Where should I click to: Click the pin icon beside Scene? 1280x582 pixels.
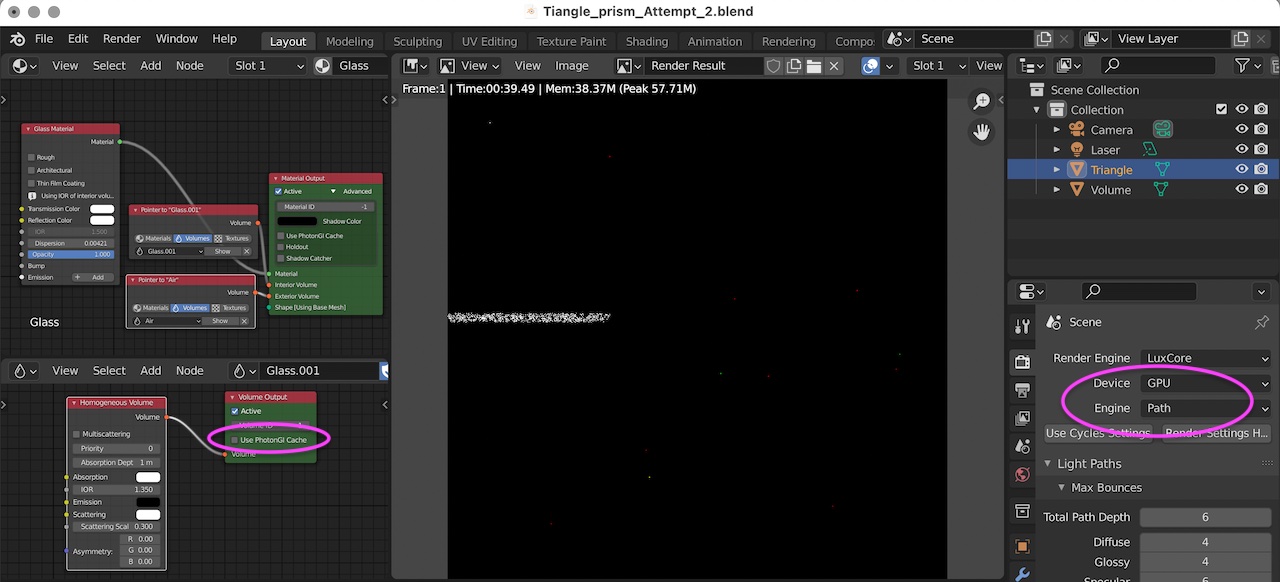(1261, 322)
